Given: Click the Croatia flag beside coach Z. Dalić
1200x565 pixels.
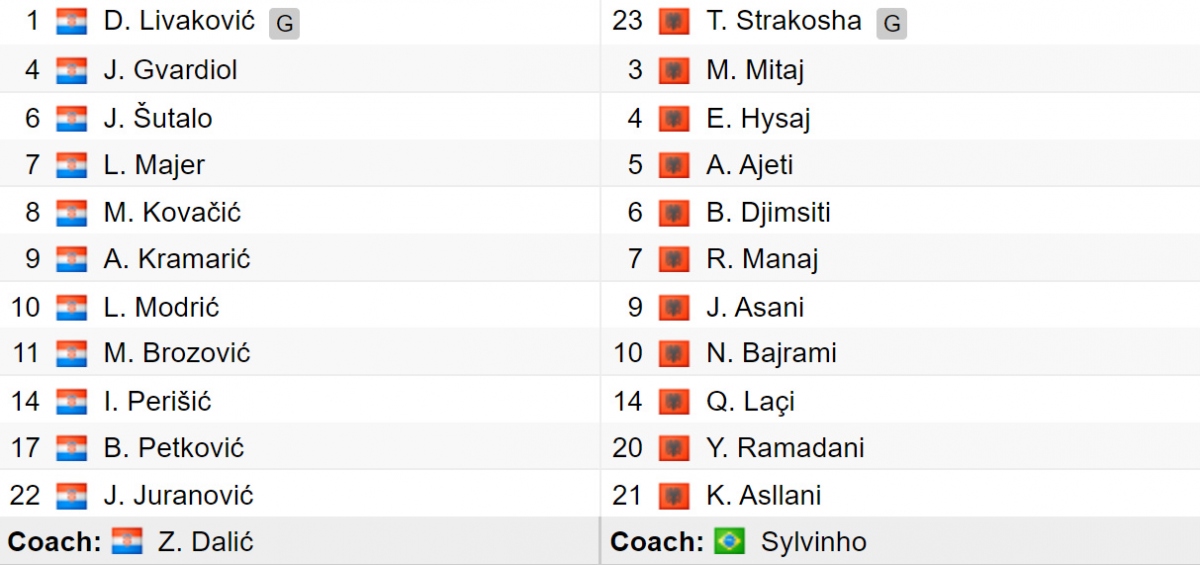Looking at the screenshot, I should click(x=127, y=542).
